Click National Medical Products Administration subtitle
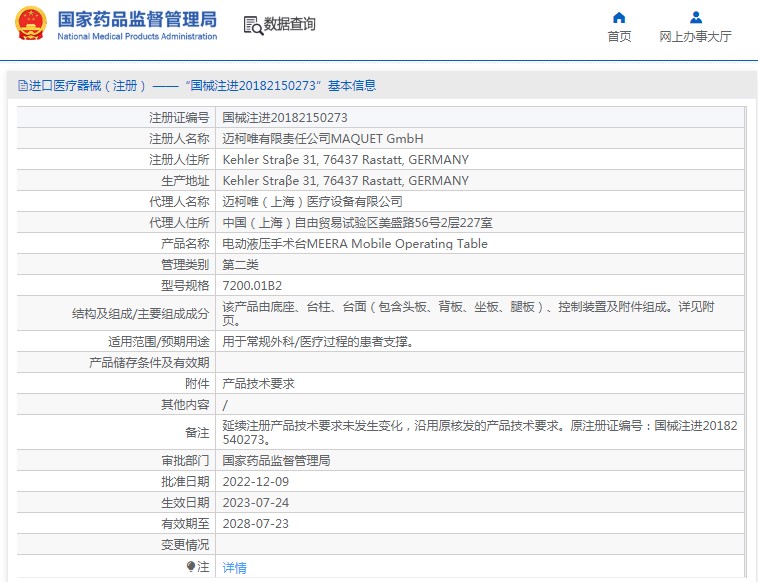Viewport: 758px width, 582px height. (137, 36)
